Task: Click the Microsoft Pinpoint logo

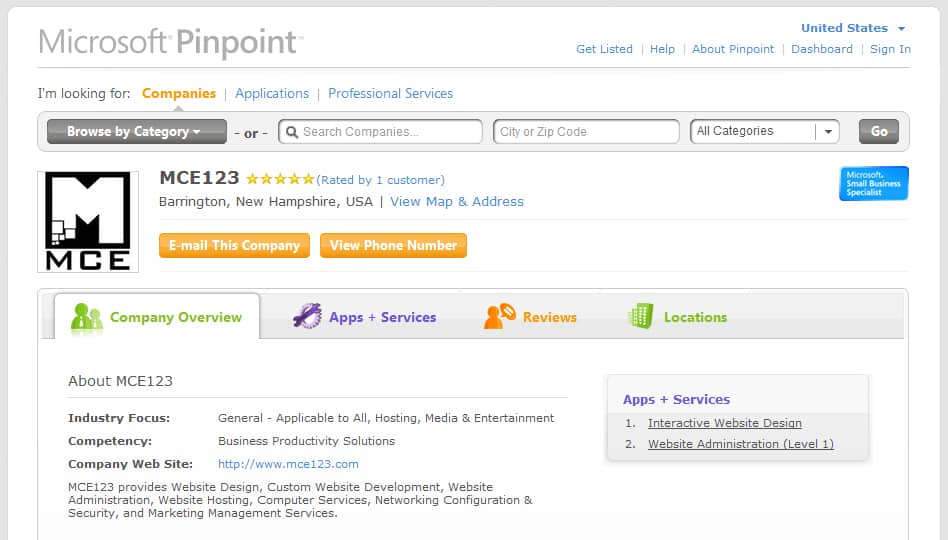Action: [170, 42]
